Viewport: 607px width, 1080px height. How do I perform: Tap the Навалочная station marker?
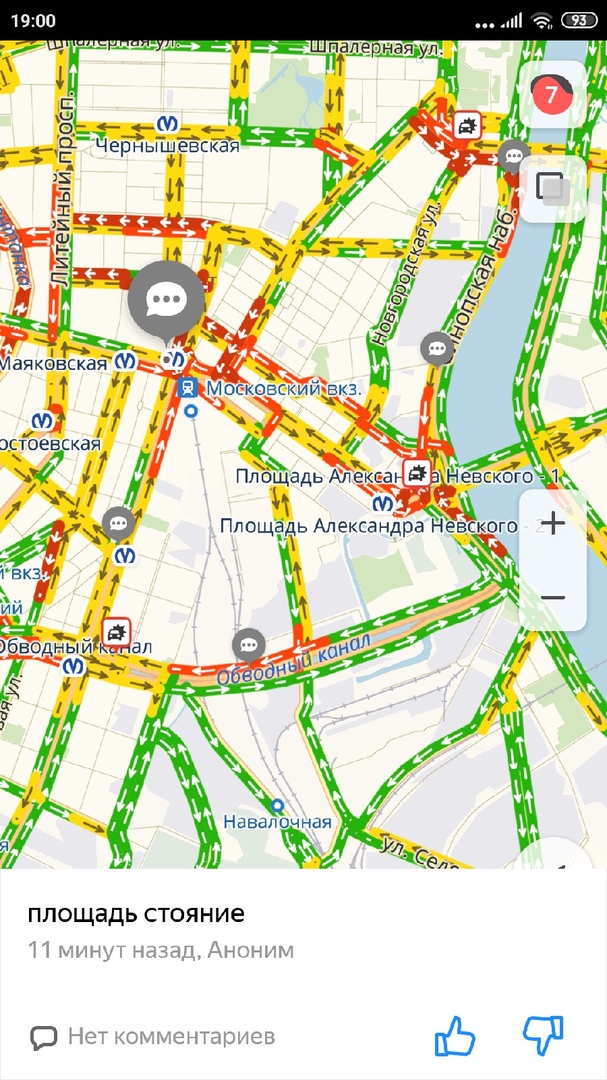[x=278, y=804]
